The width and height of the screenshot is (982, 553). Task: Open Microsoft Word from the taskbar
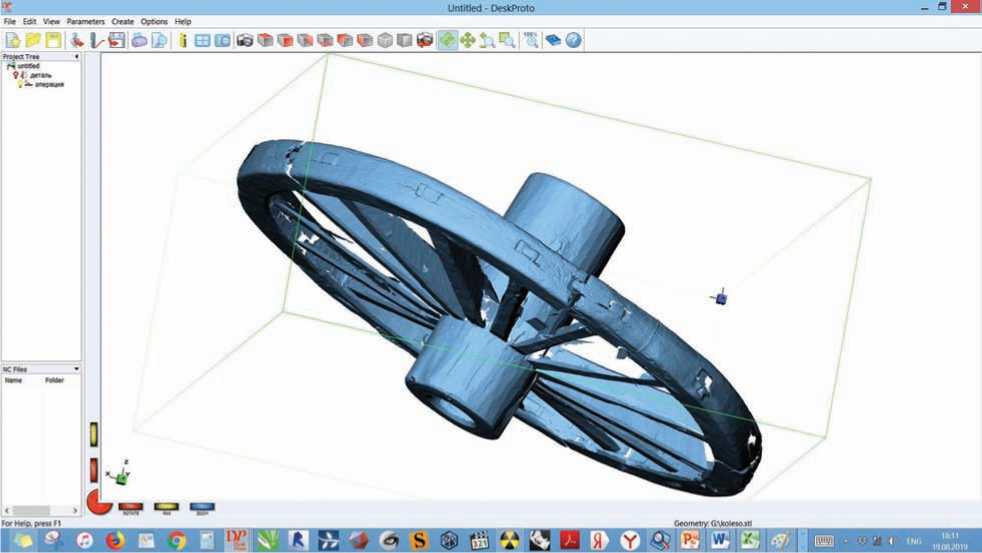[720, 540]
